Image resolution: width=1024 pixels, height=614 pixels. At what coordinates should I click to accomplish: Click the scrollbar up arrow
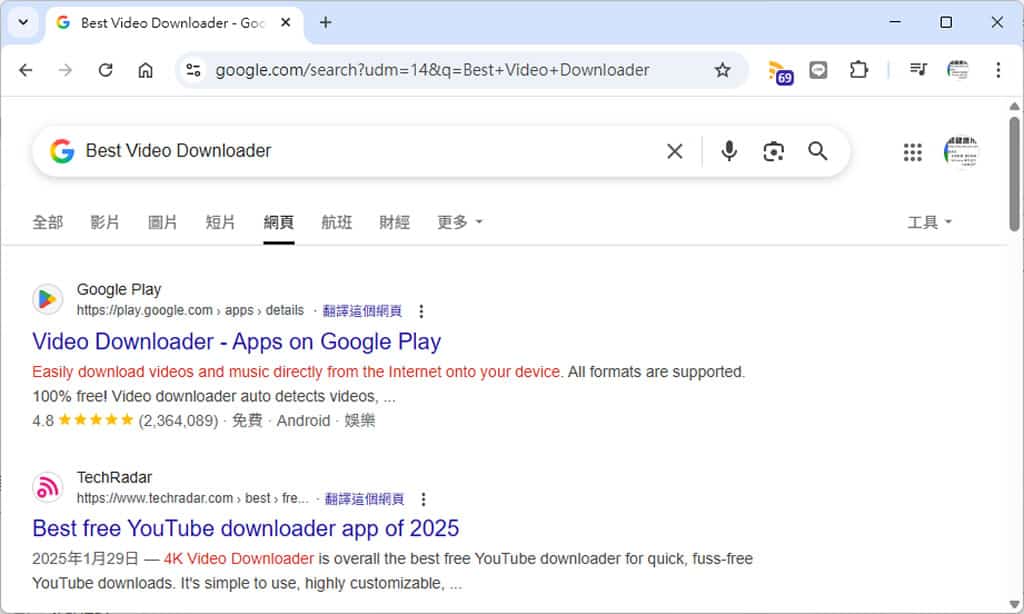(1014, 106)
